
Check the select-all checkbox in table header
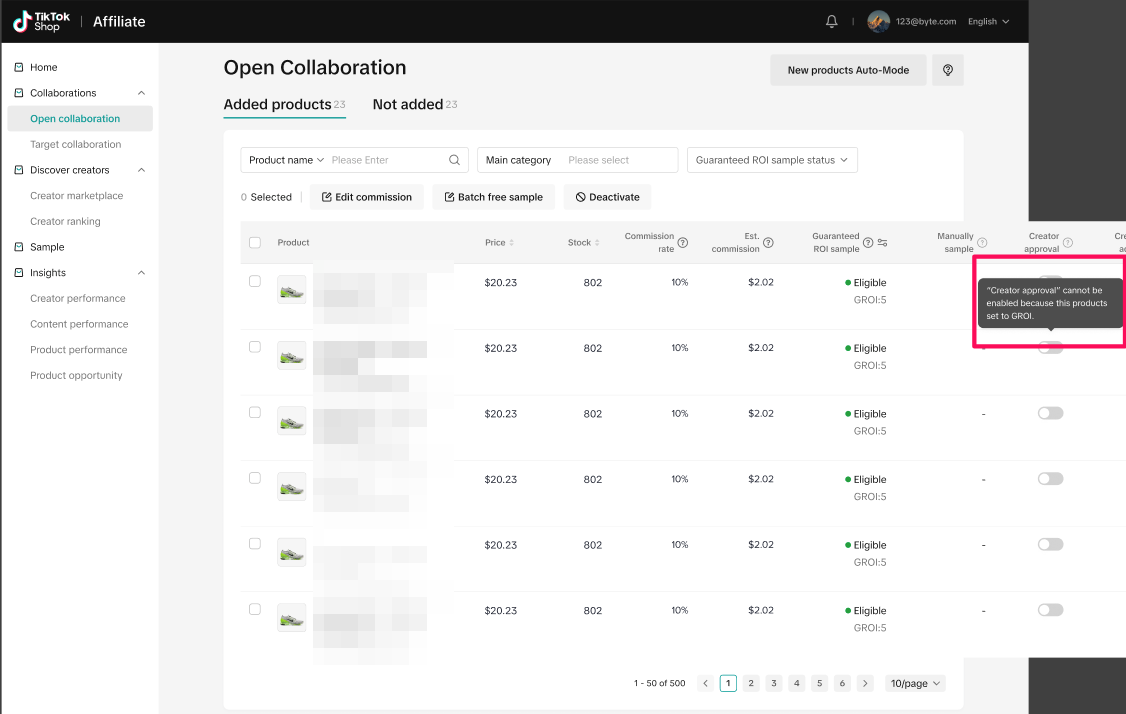255,242
